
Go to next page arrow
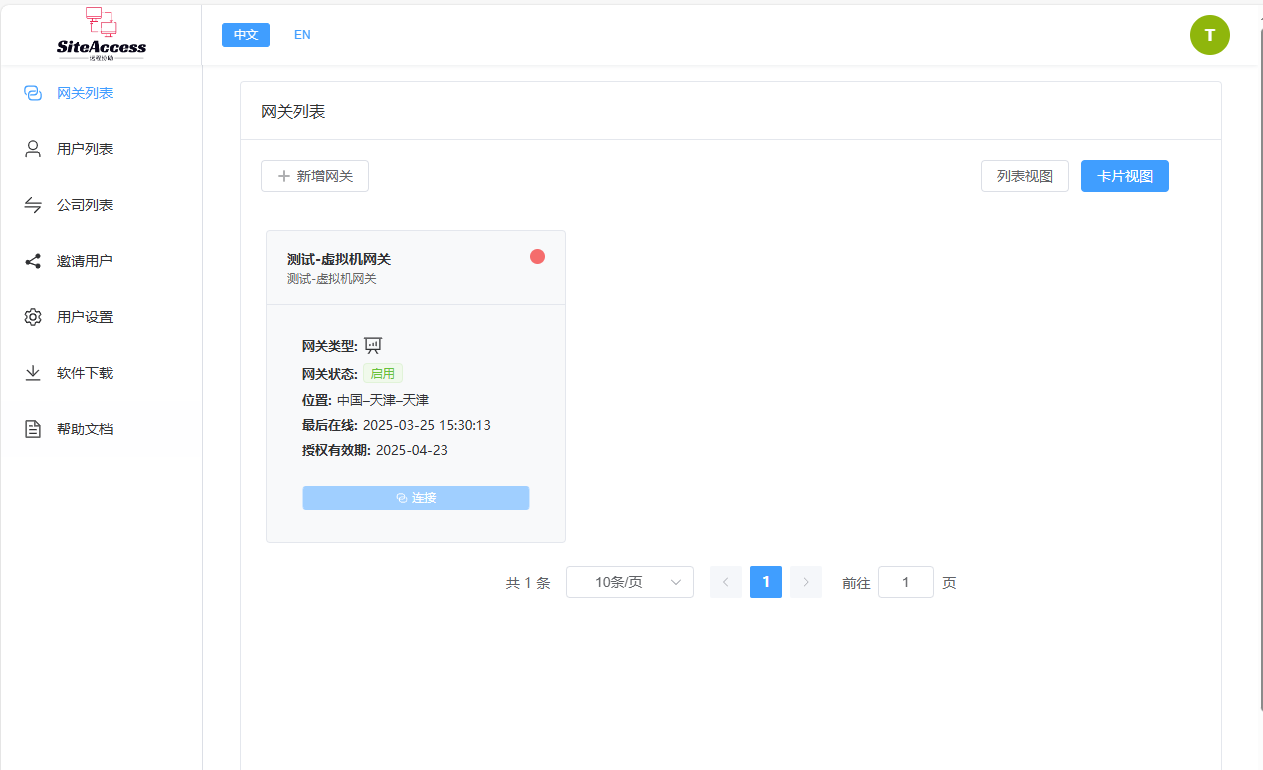[806, 582]
